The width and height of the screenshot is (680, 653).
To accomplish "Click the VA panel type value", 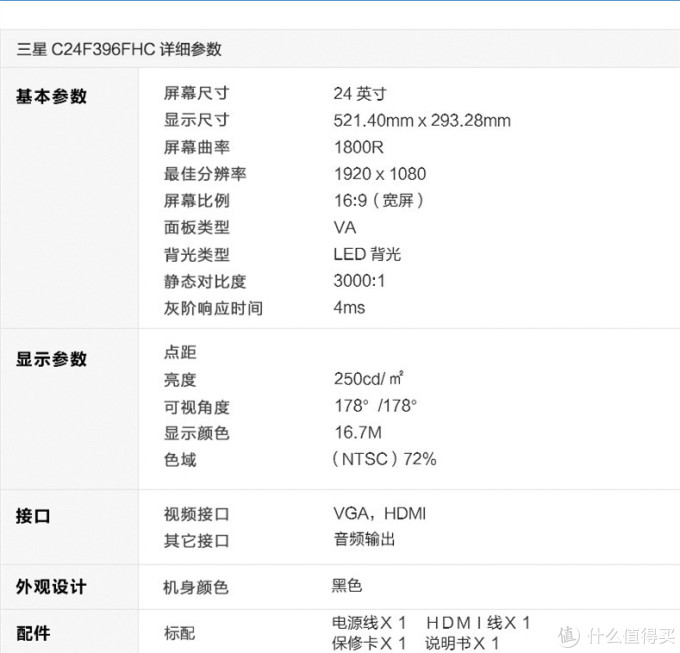I will pyautogui.click(x=345, y=228).
